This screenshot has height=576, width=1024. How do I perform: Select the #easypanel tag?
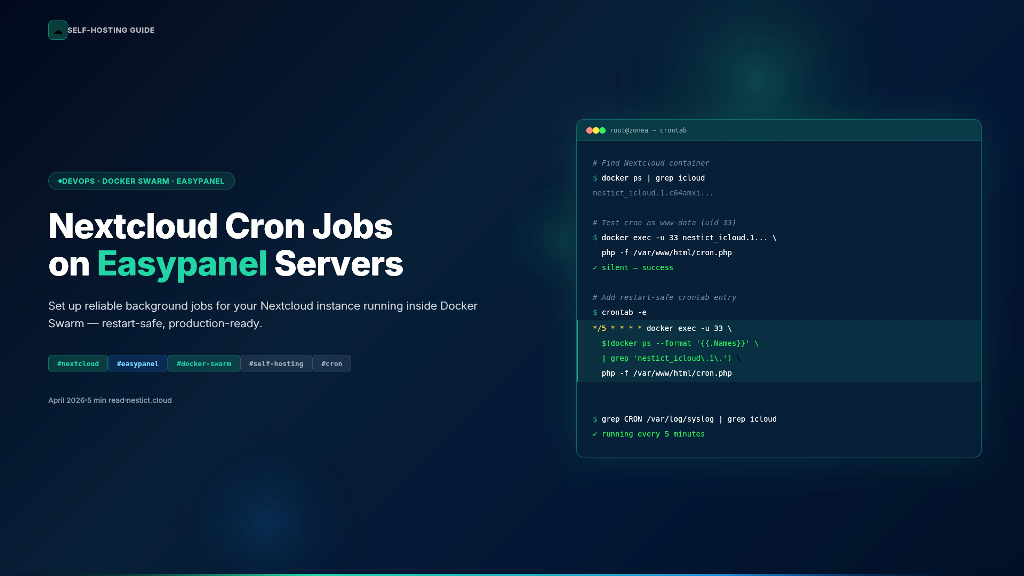coord(137,364)
